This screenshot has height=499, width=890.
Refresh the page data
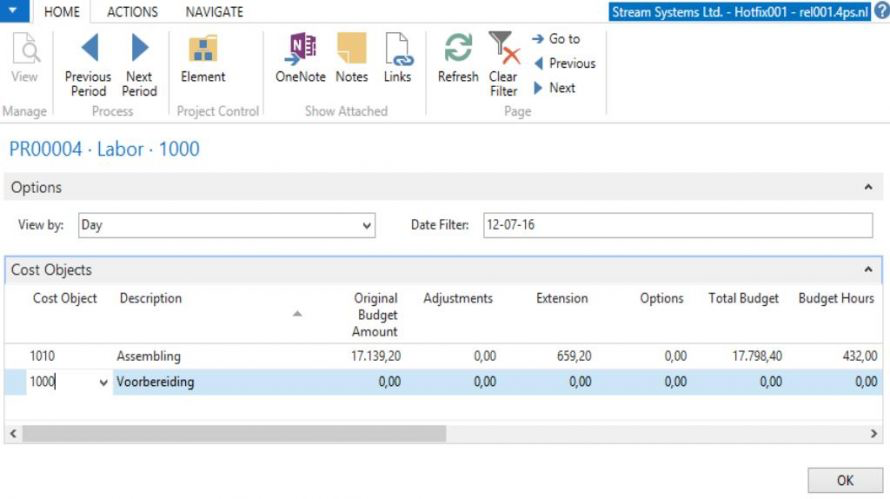coord(458,50)
